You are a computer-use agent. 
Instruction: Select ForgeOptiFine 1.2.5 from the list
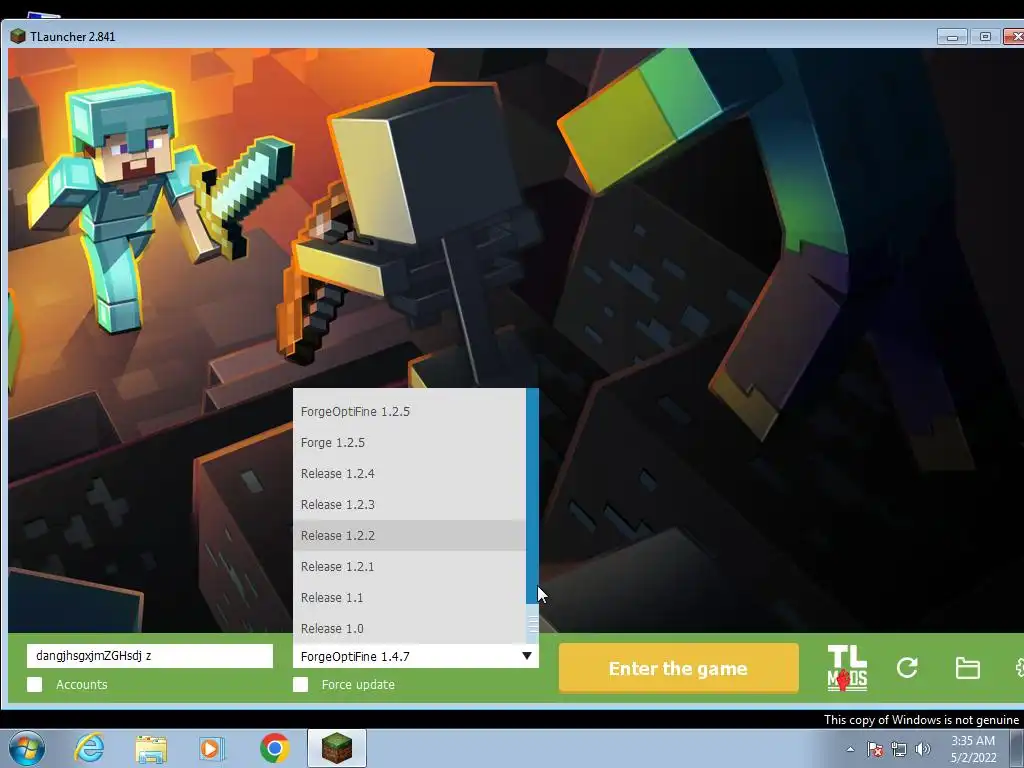409,411
